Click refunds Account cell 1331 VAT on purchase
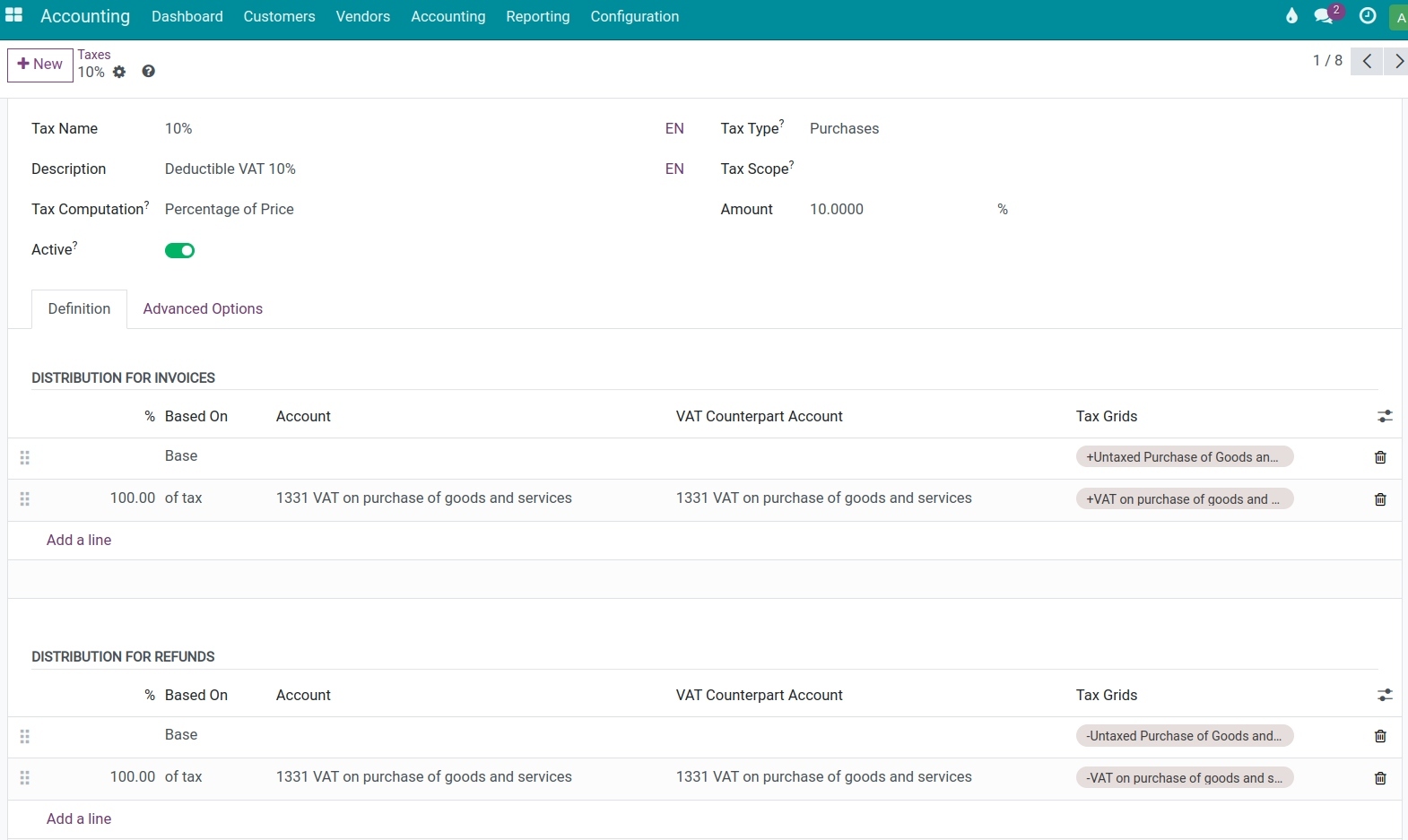 424,777
